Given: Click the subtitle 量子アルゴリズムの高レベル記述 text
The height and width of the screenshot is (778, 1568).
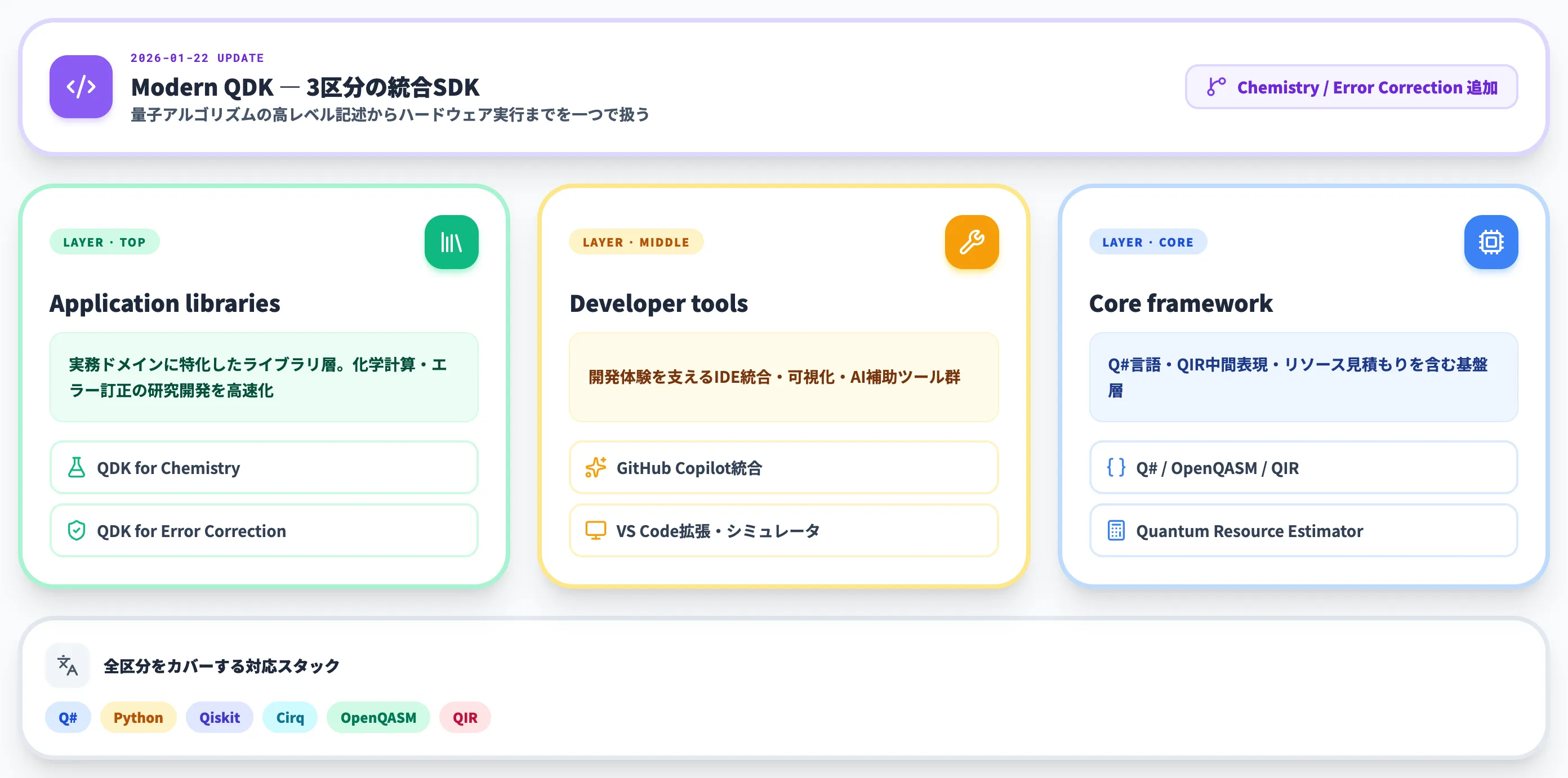Looking at the screenshot, I should point(390,114).
